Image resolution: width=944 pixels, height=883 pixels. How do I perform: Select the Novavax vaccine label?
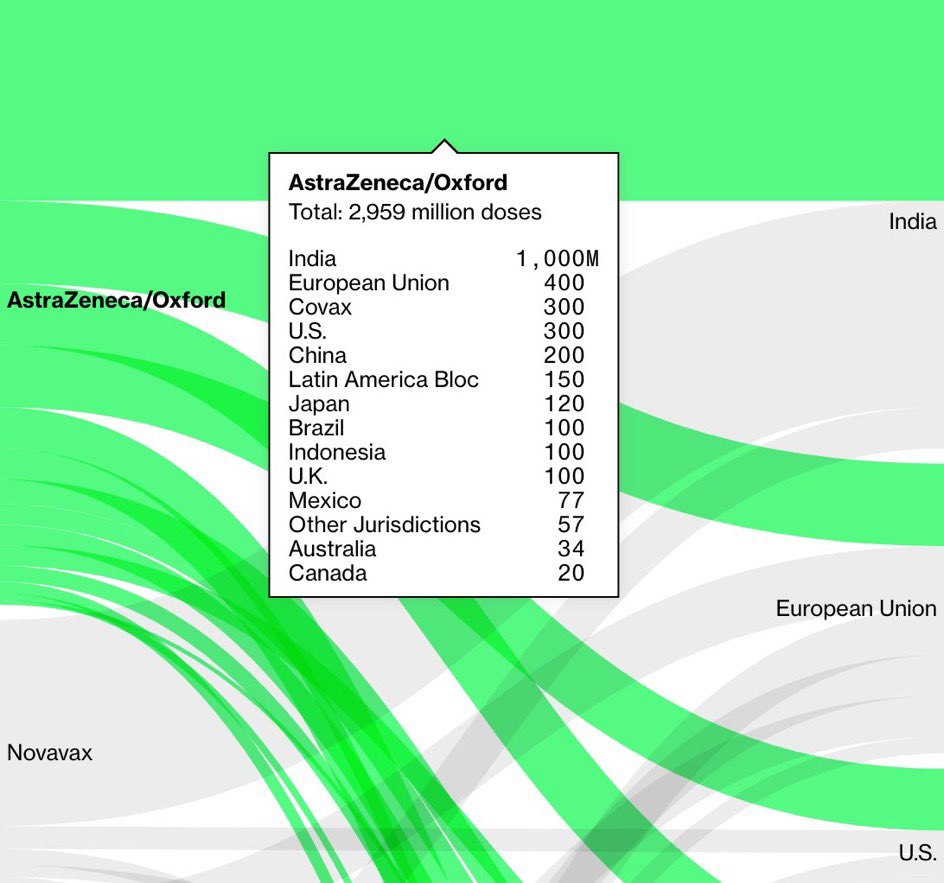point(49,752)
